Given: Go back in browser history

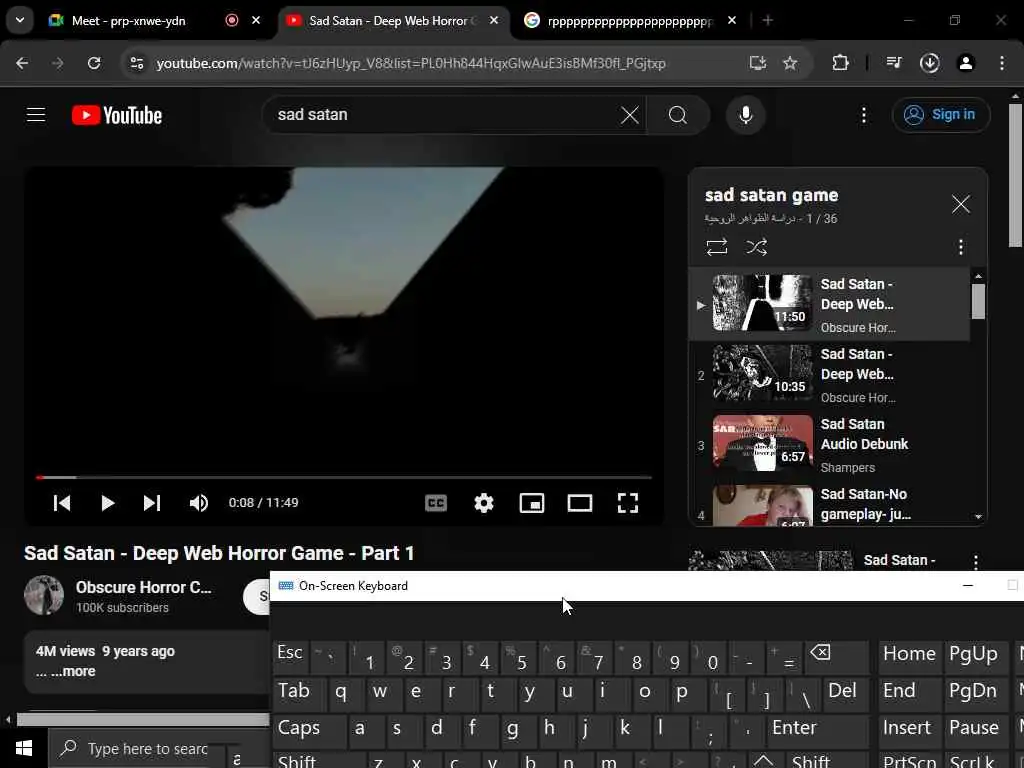Looking at the screenshot, I should 22,63.
